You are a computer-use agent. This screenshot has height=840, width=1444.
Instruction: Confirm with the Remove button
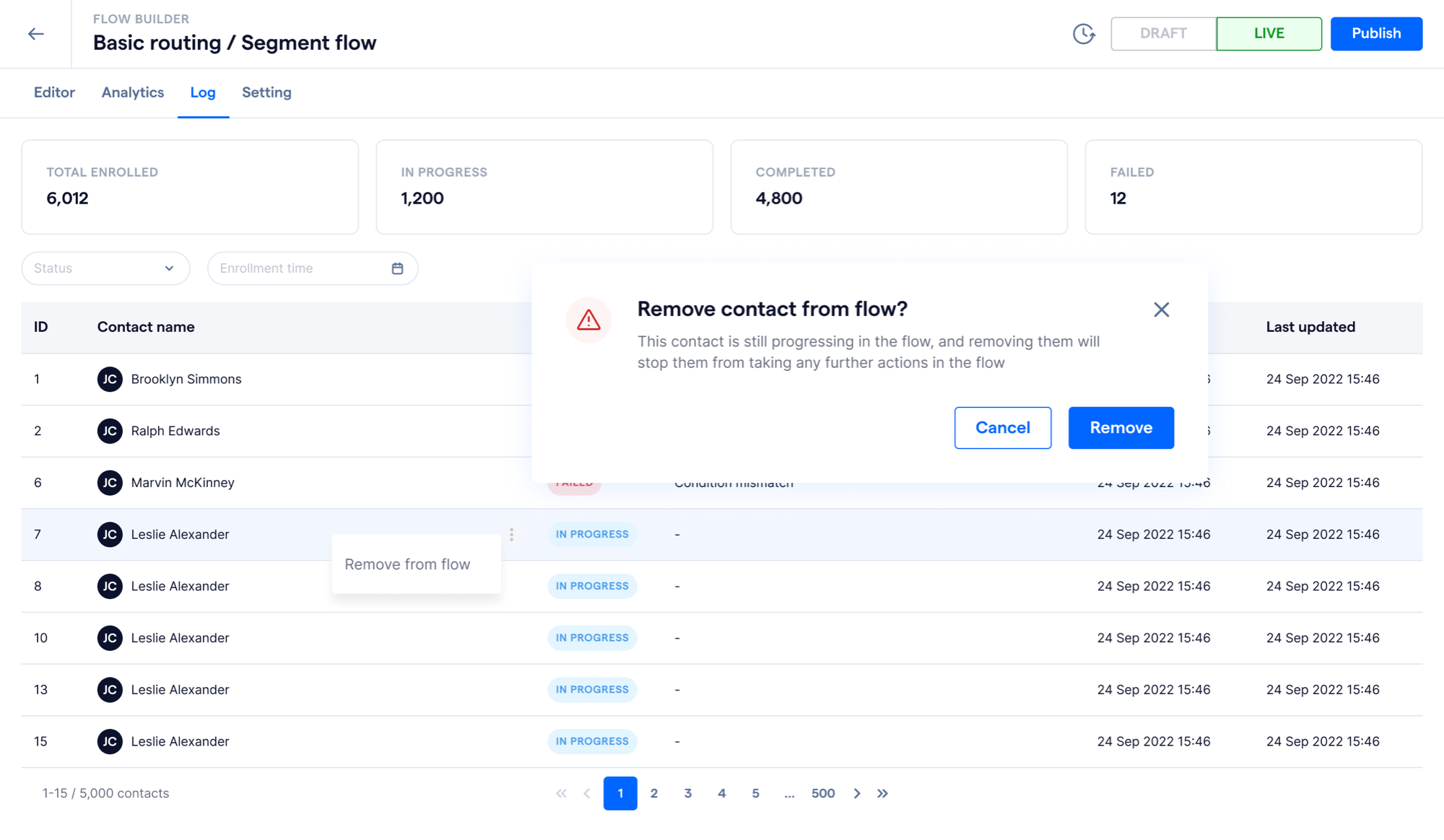(1121, 428)
